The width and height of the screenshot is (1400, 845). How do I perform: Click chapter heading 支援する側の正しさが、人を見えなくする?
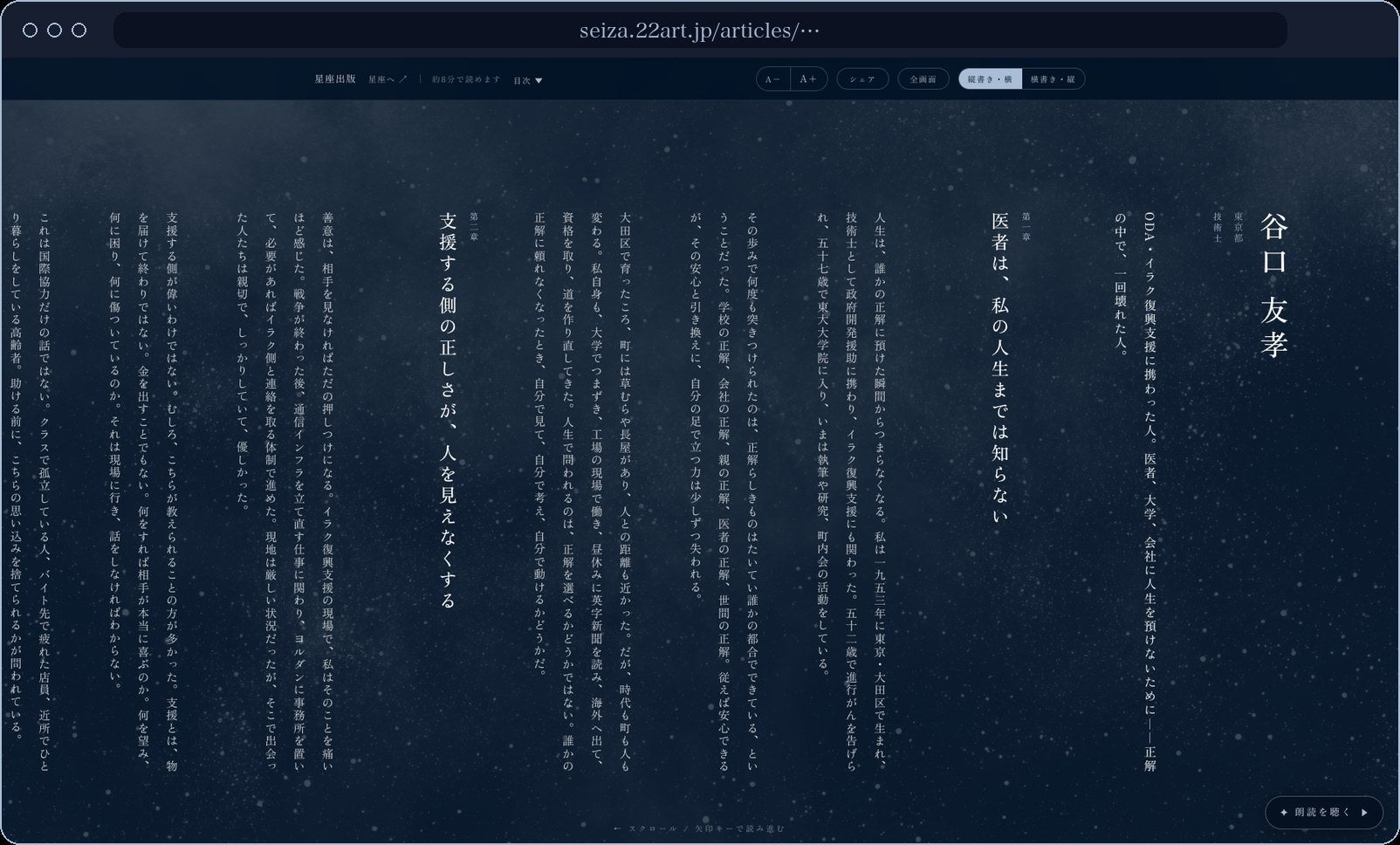(x=448, y=410)
